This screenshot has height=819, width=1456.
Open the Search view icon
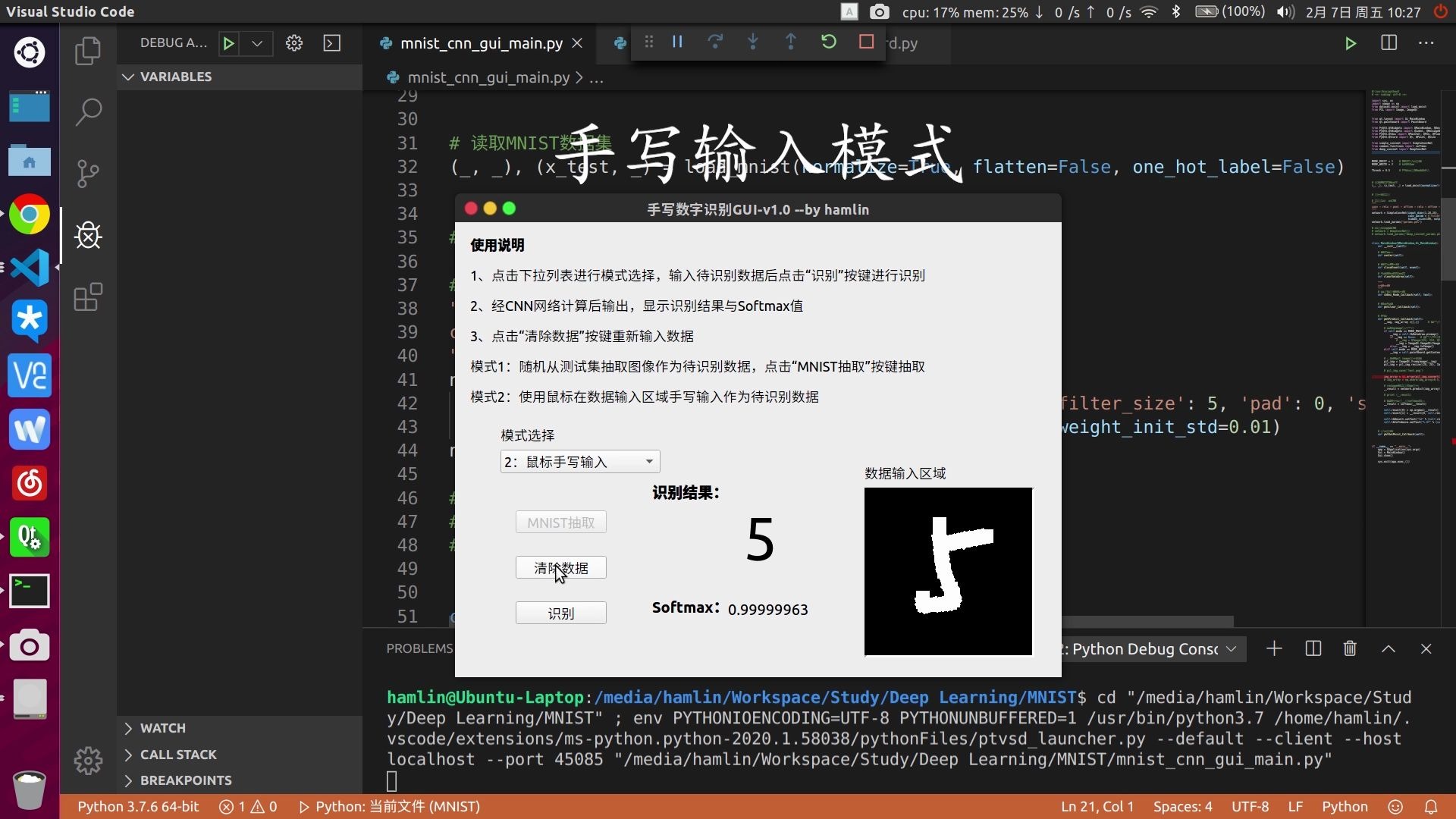(x=88, y=112)
